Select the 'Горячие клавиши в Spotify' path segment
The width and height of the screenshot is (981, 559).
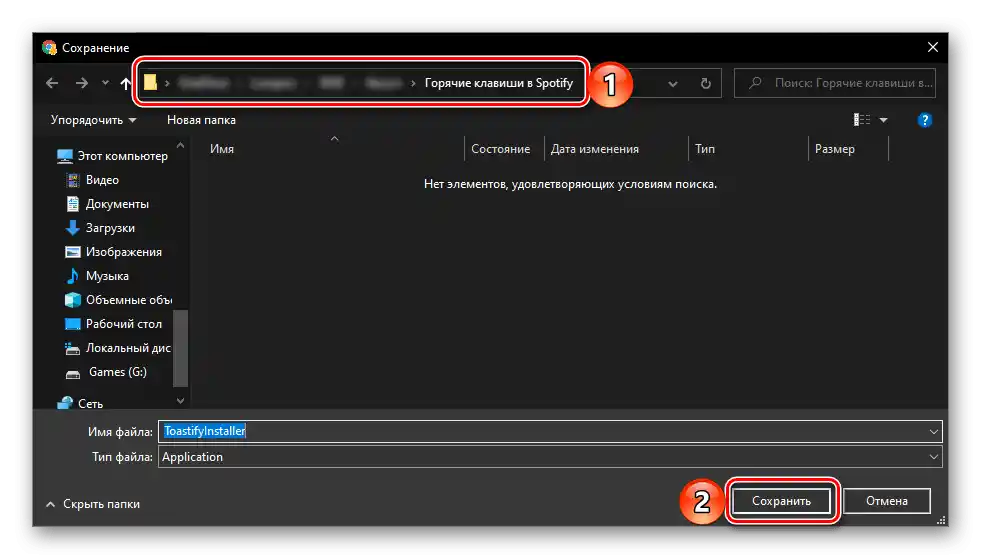499,83
